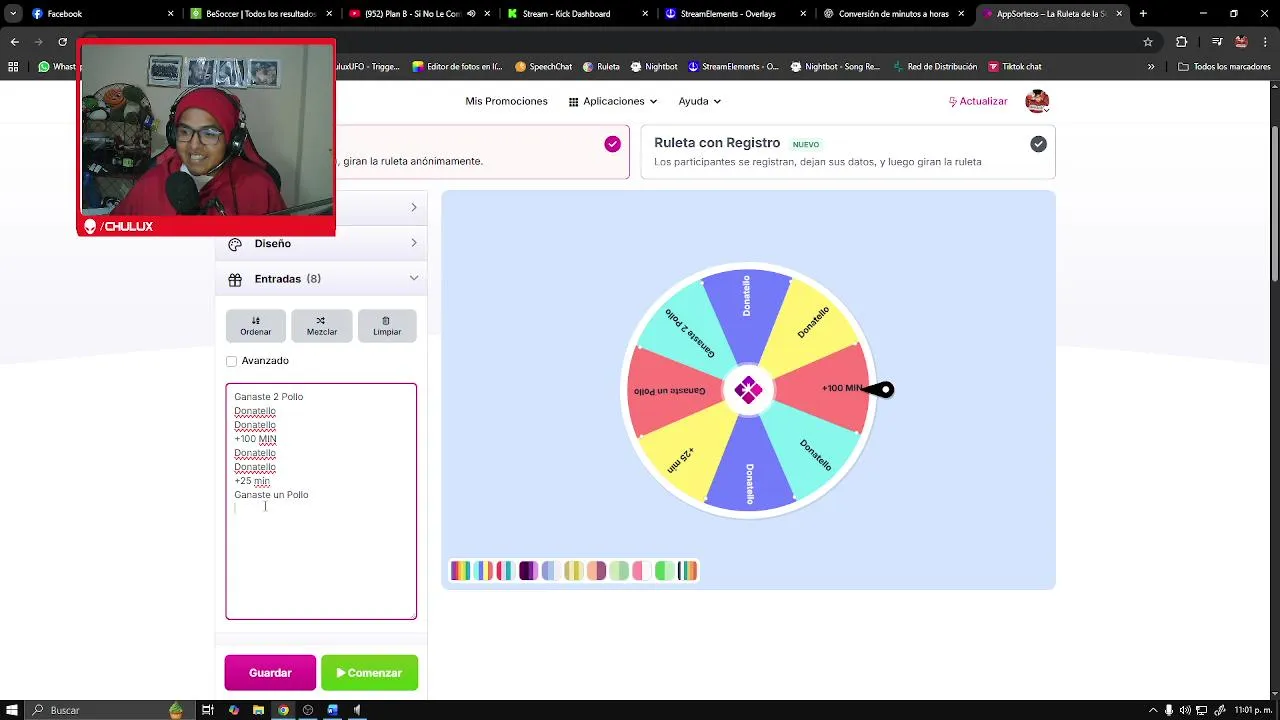Bookmark this page with star icon
This screenshot has width=1280, height=720.
click(x=1148, y=42)
